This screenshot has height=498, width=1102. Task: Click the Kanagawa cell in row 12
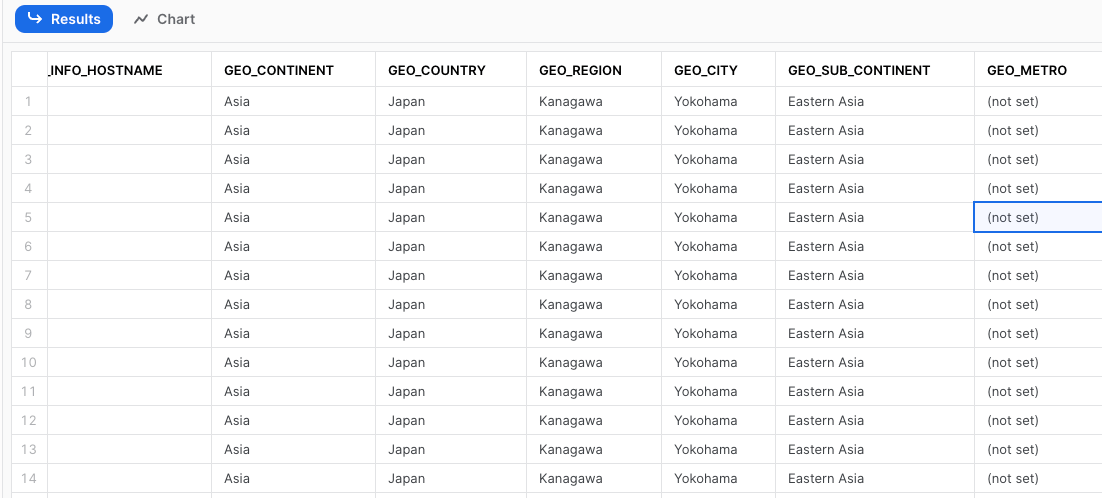tap(594, 420)
